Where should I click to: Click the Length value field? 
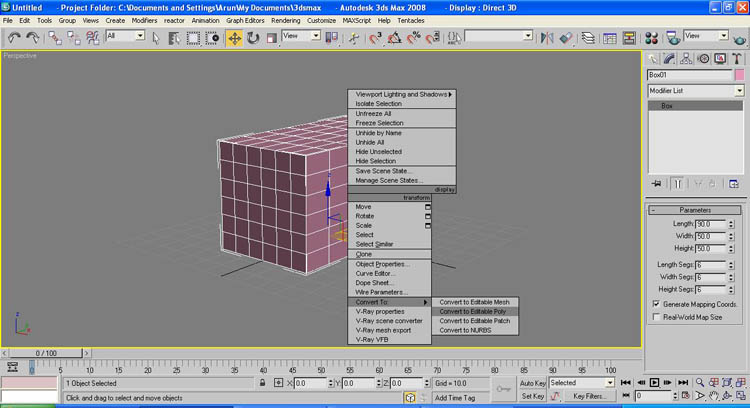click(711, 224)
